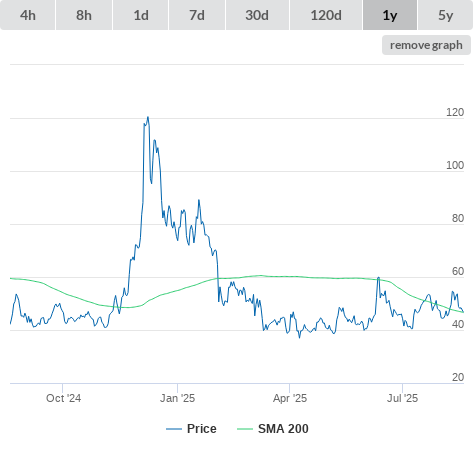Select the 7d range tab

[x=197, y=15]
